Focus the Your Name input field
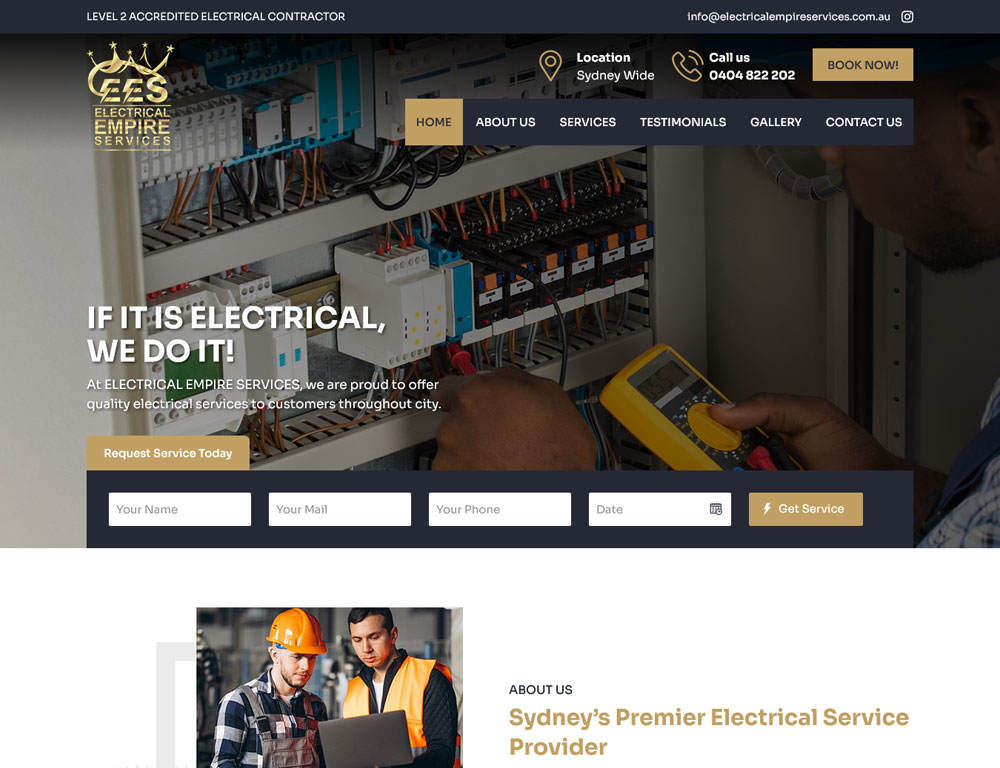1000x768 pixels. (x=180, y=509)
